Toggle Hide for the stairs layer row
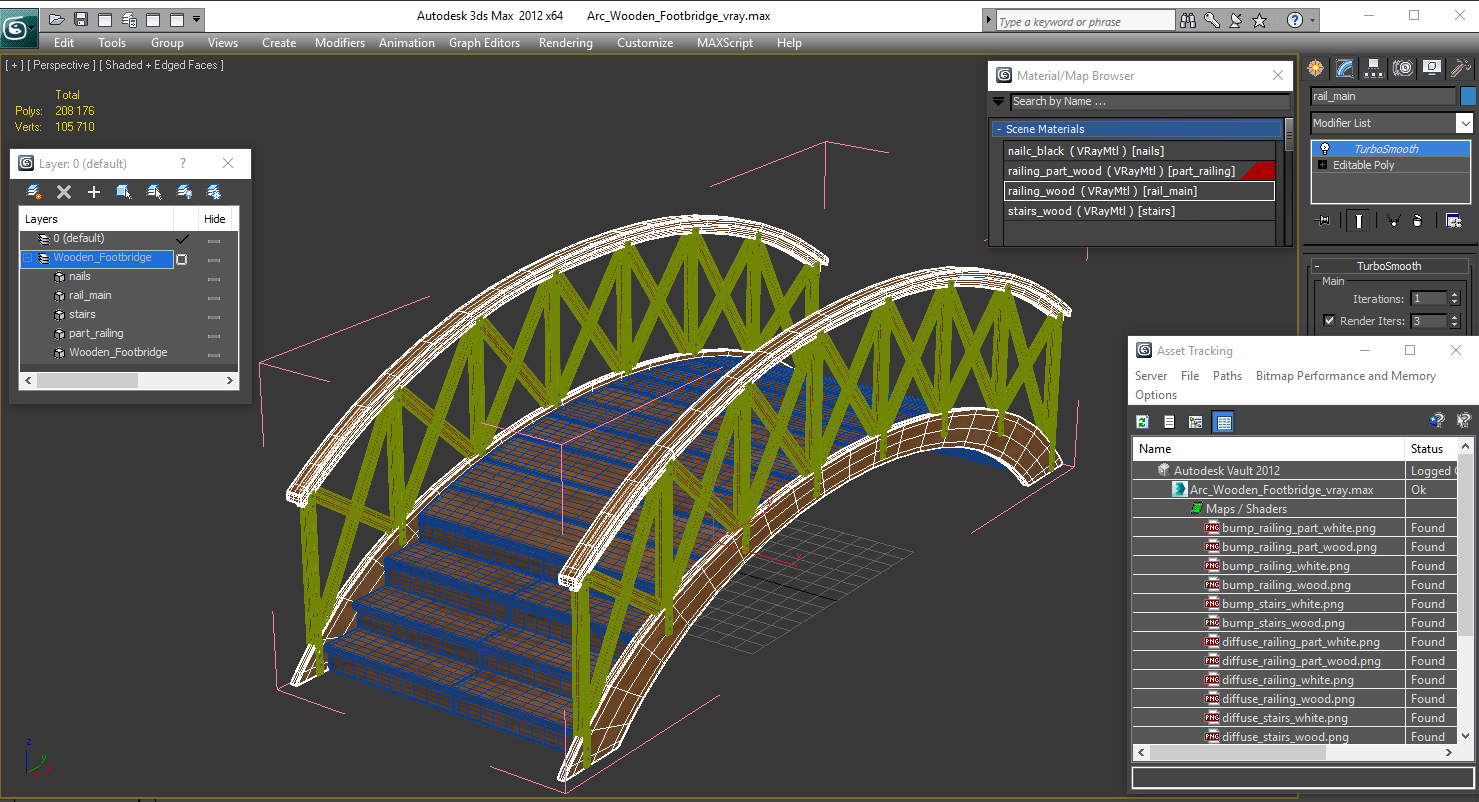The image size is (1479, 802). click(214, 315)
